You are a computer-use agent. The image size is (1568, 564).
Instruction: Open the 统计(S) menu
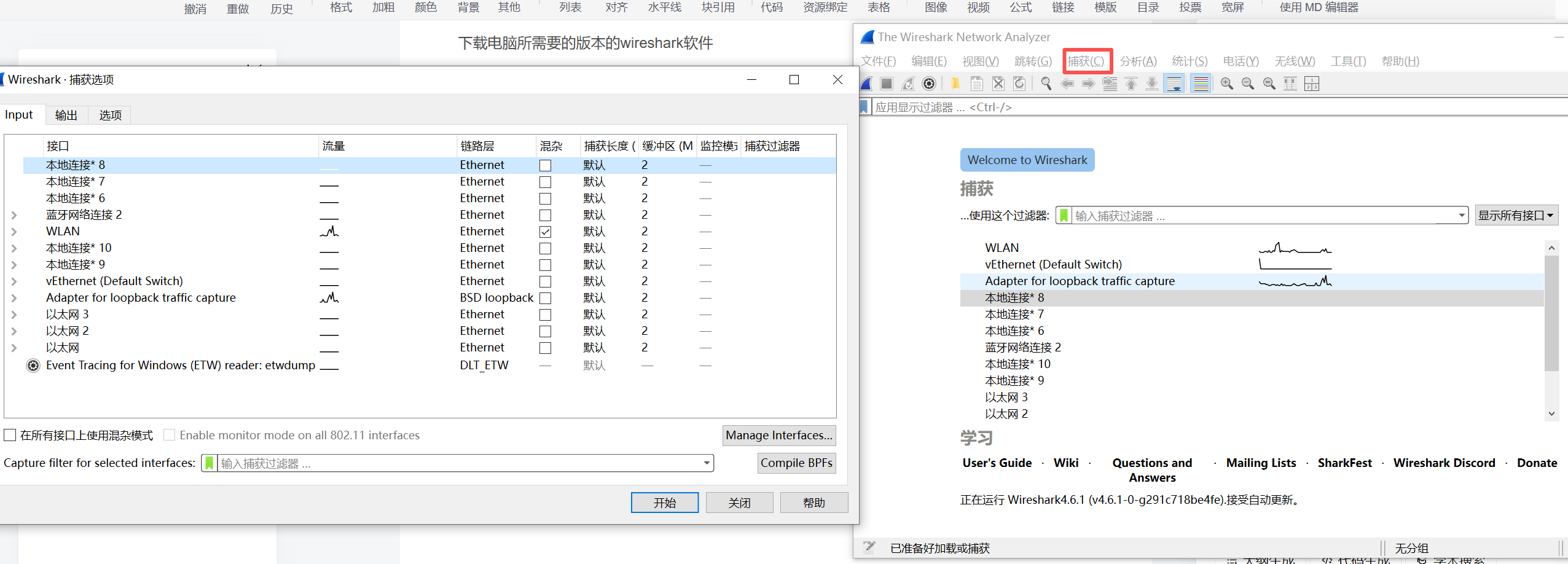click(x=1190, y=61)
